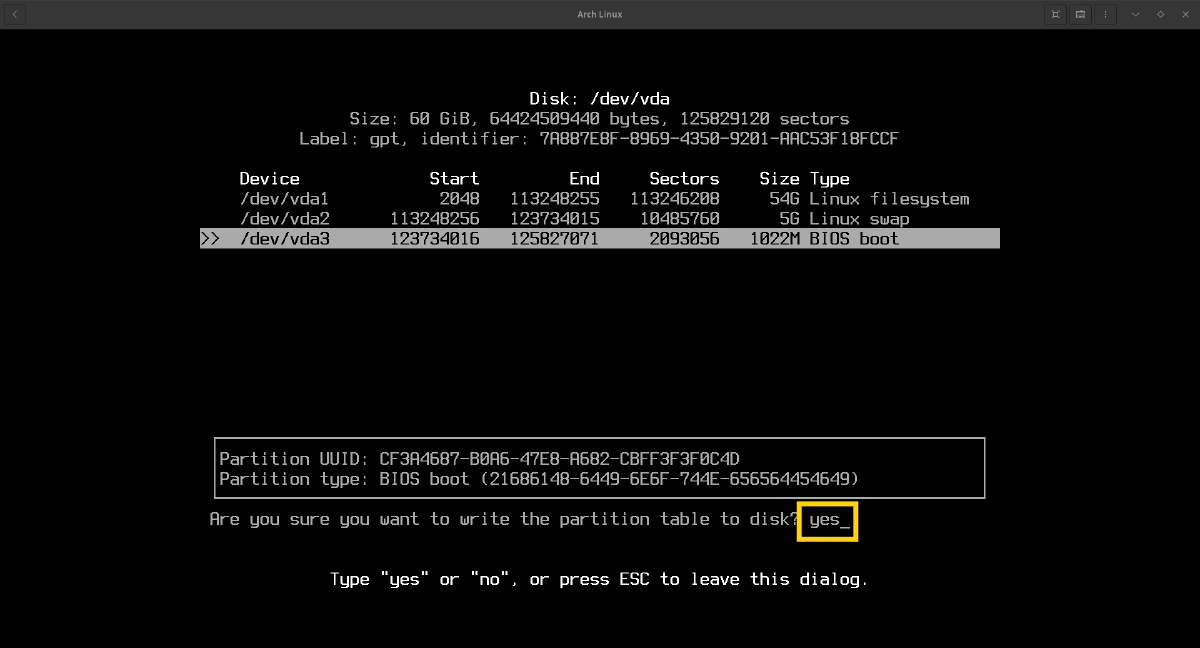Click the '>>' selection marker
The height and width of the screenshot is (648, 1200).
point(210,239)
